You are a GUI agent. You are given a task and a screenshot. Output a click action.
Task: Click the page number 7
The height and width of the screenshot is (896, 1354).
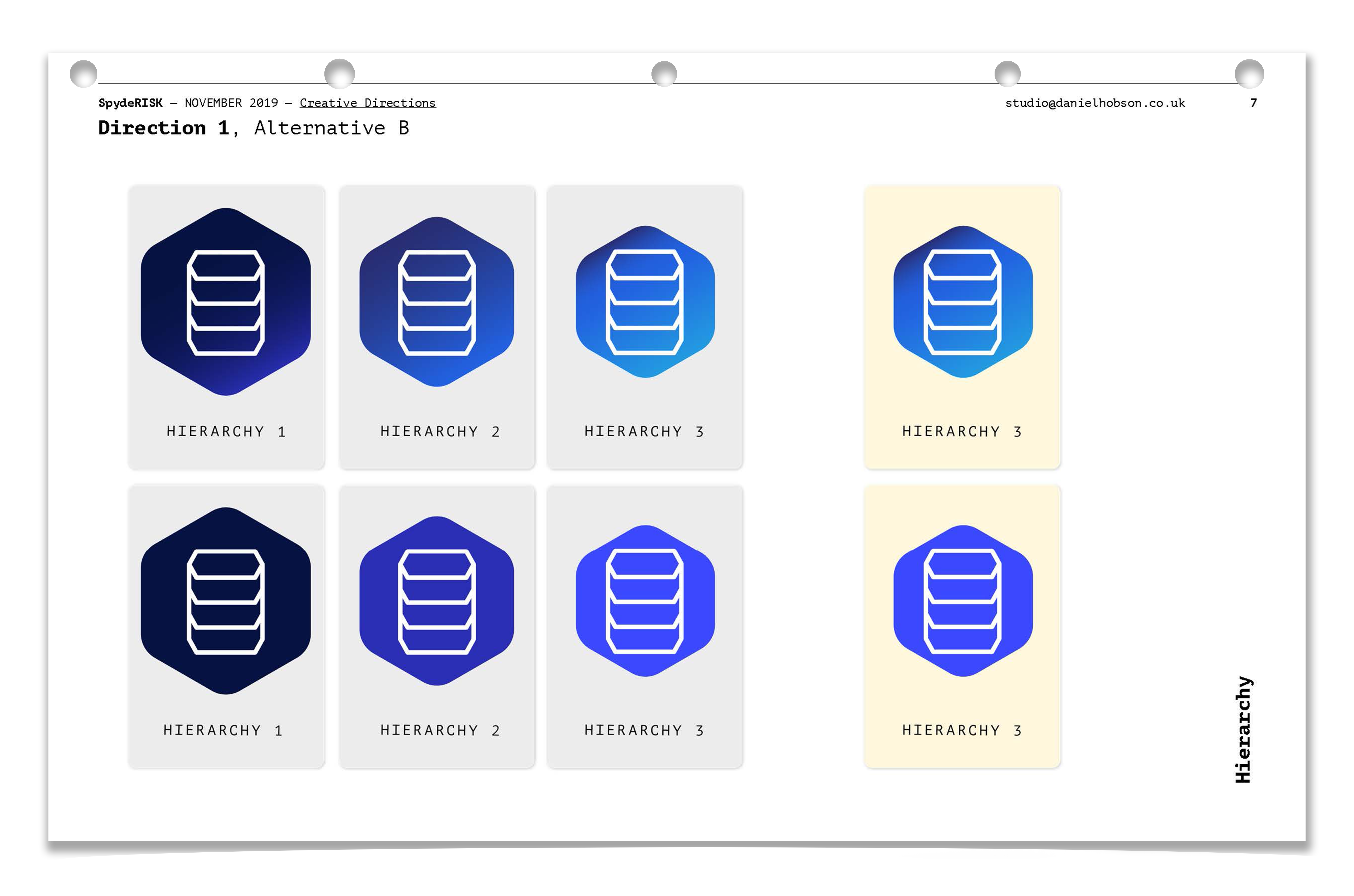[x=1254, y=103]
